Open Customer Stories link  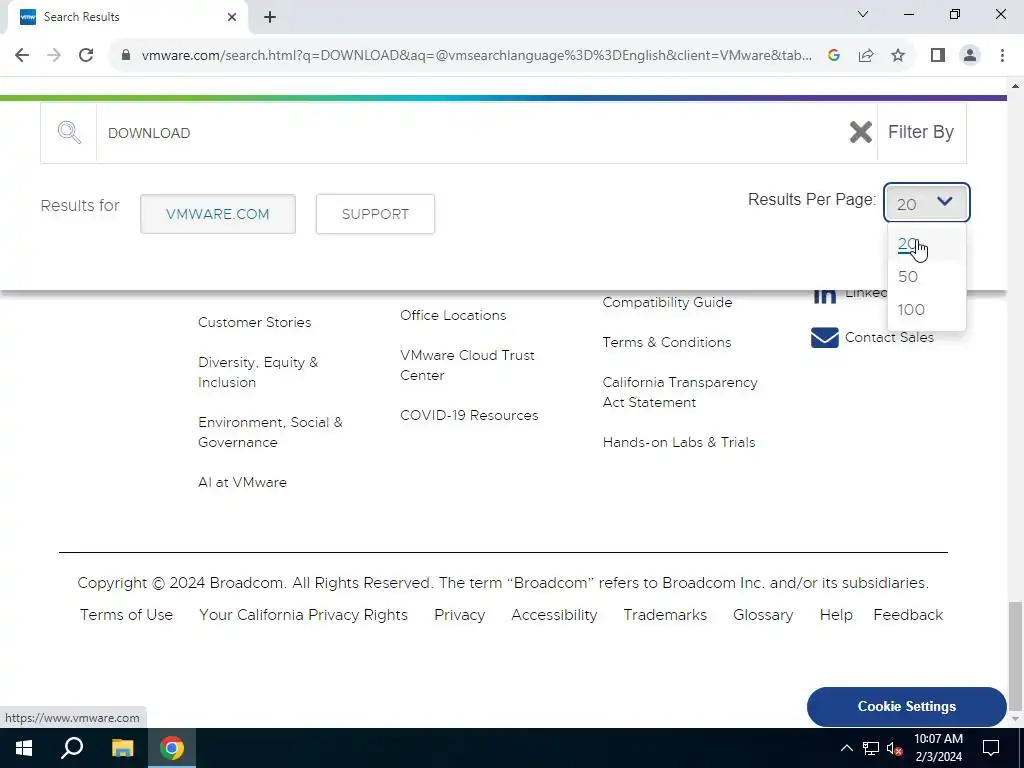[x=255, y=323]
